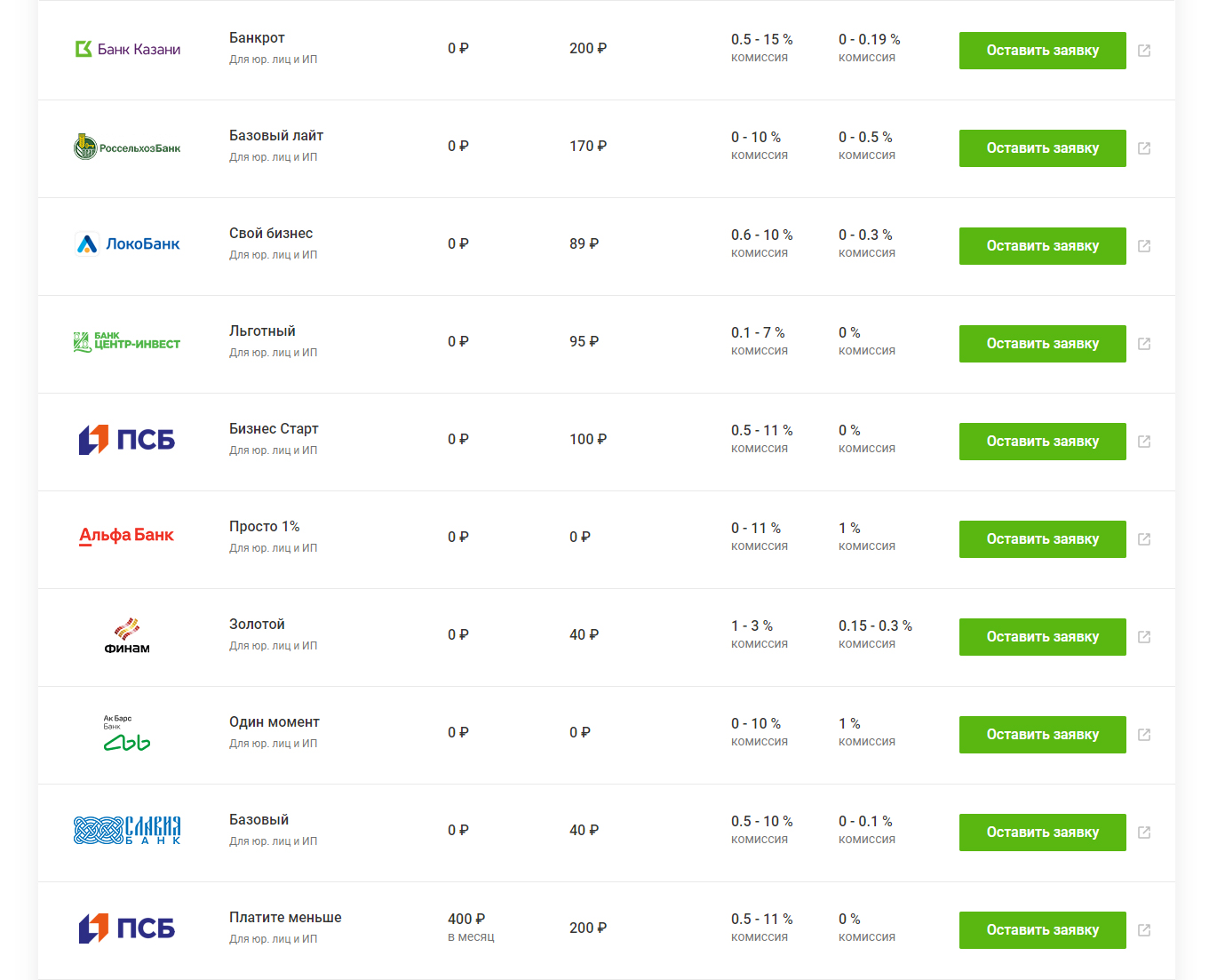Open the Банкрот tariff name link
Image resolution: width=1217 pixels, height=980 pixels.
click(257, 38)
